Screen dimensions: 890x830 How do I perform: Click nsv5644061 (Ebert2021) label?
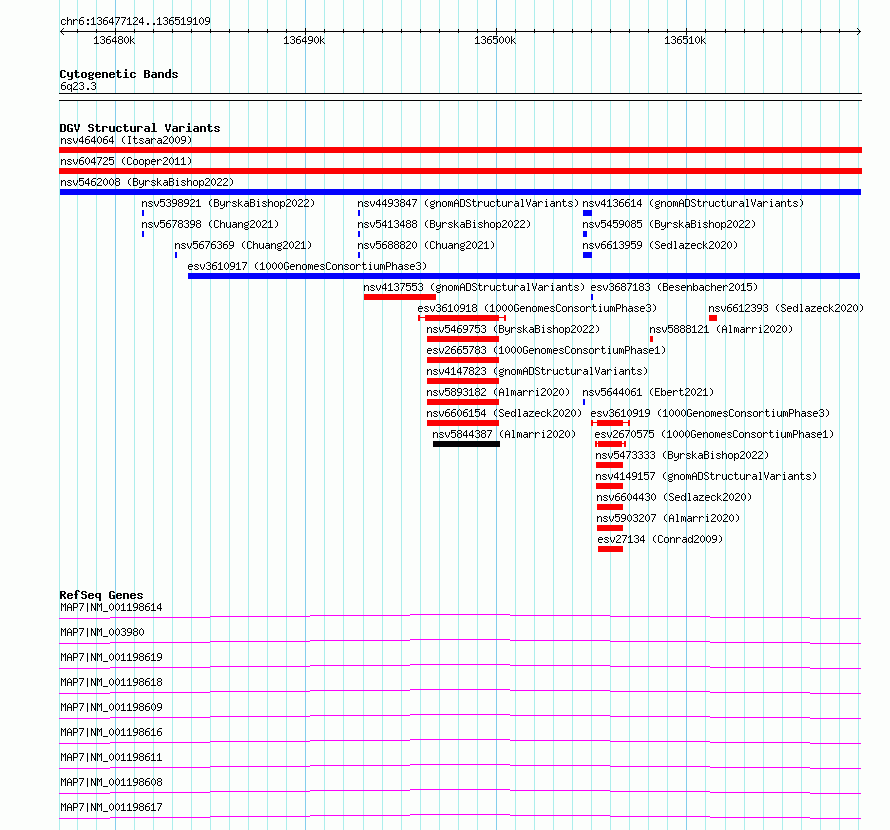coord(648,392)
